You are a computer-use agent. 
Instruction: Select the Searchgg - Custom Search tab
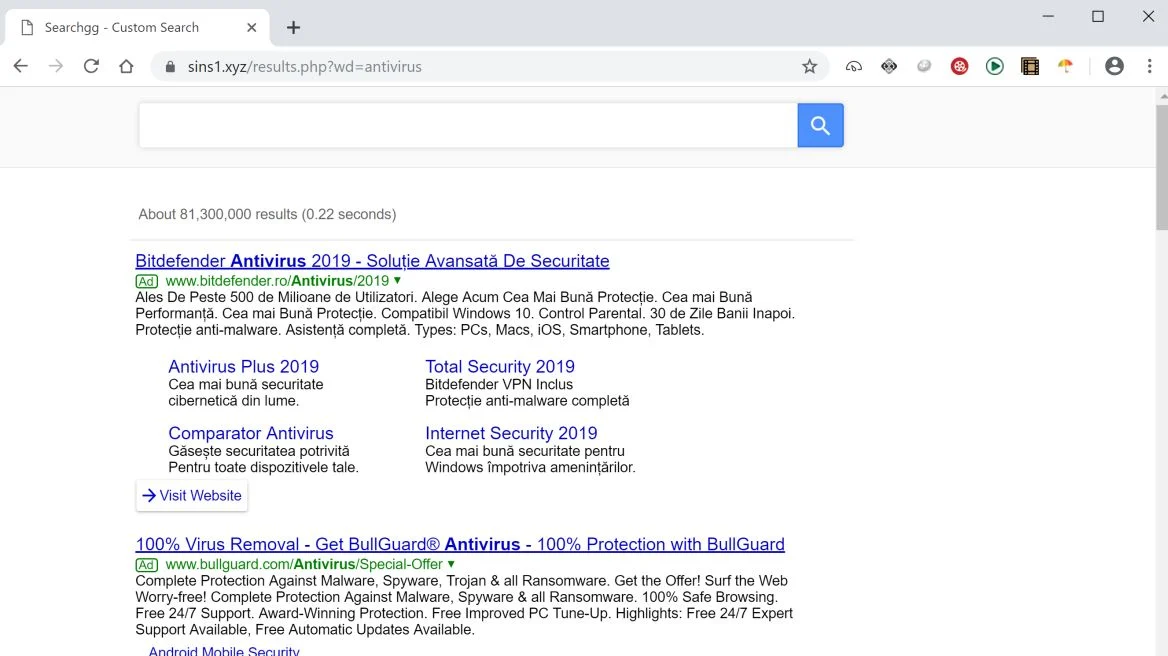[138, 28]
